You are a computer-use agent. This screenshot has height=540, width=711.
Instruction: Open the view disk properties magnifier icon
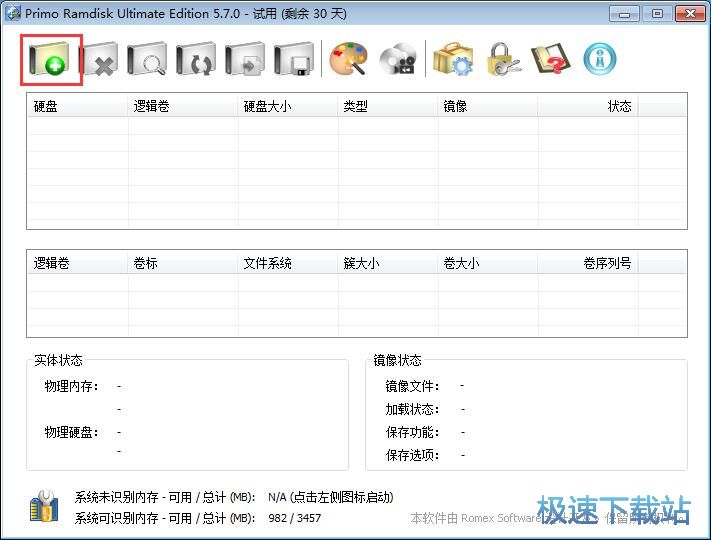click(147, 59)
